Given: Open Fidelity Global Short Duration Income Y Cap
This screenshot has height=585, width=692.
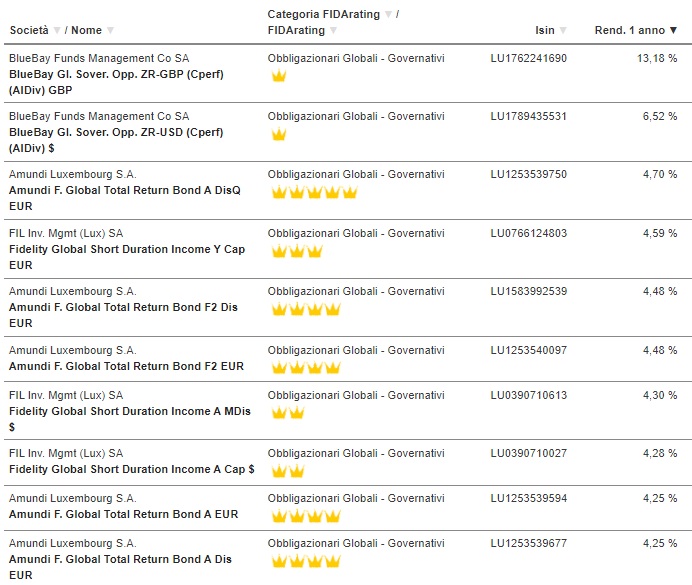Looking at the screenshot, I should click(x=127, y=257).
